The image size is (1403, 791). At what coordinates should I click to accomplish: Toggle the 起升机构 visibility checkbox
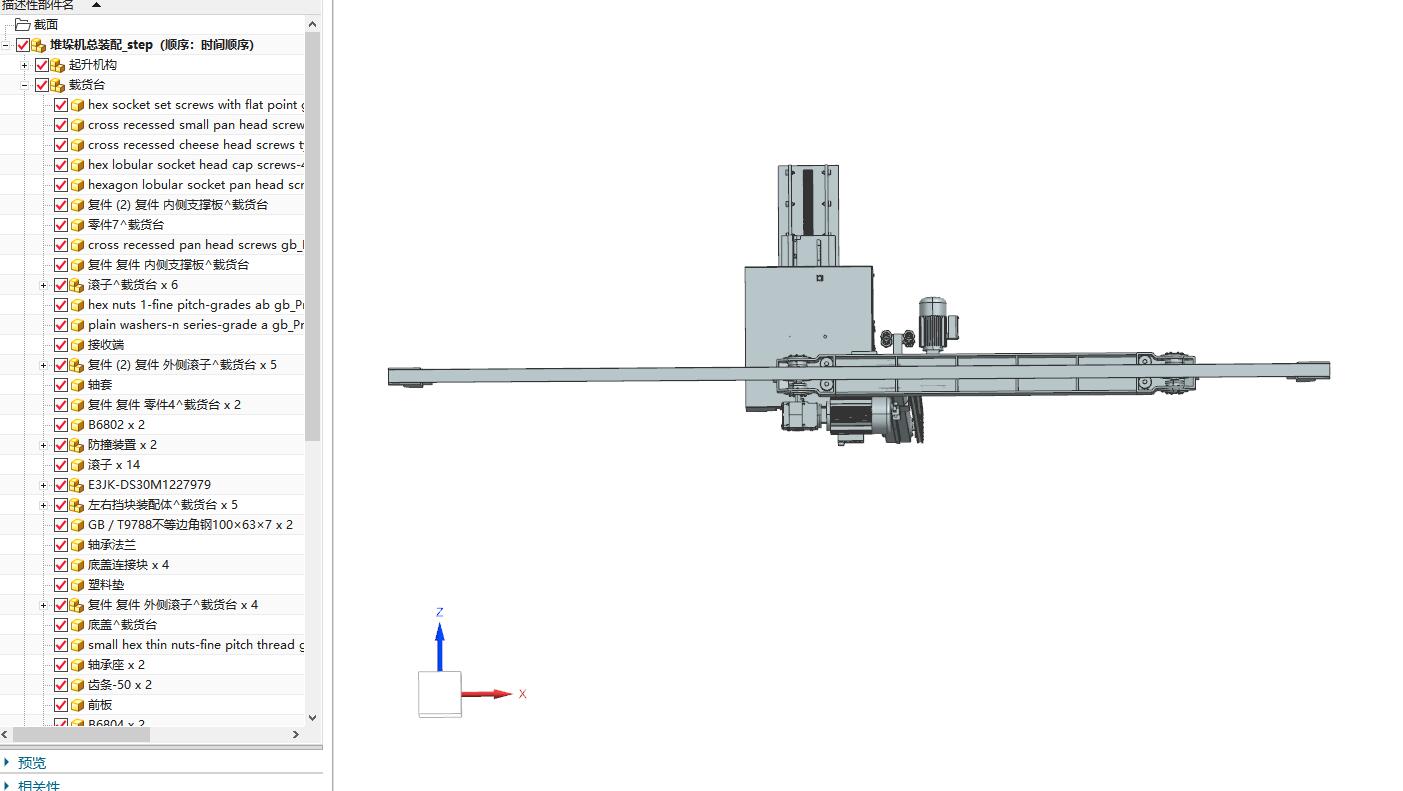point(42,65)
